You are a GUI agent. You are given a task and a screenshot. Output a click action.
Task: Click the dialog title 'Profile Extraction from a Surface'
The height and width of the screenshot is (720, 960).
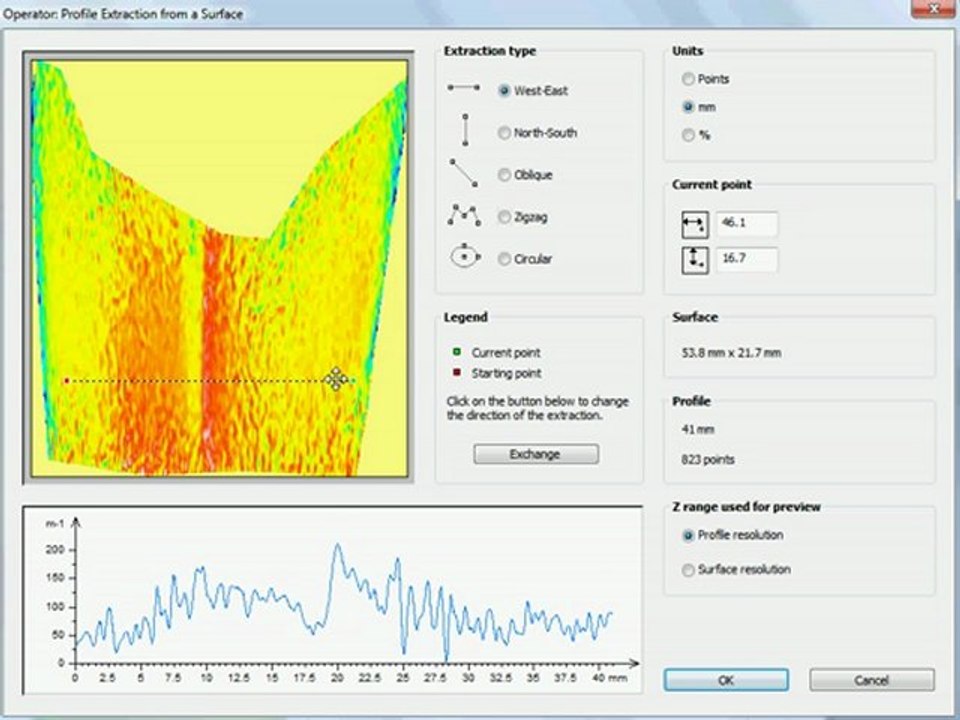click(x=152, y=13)
